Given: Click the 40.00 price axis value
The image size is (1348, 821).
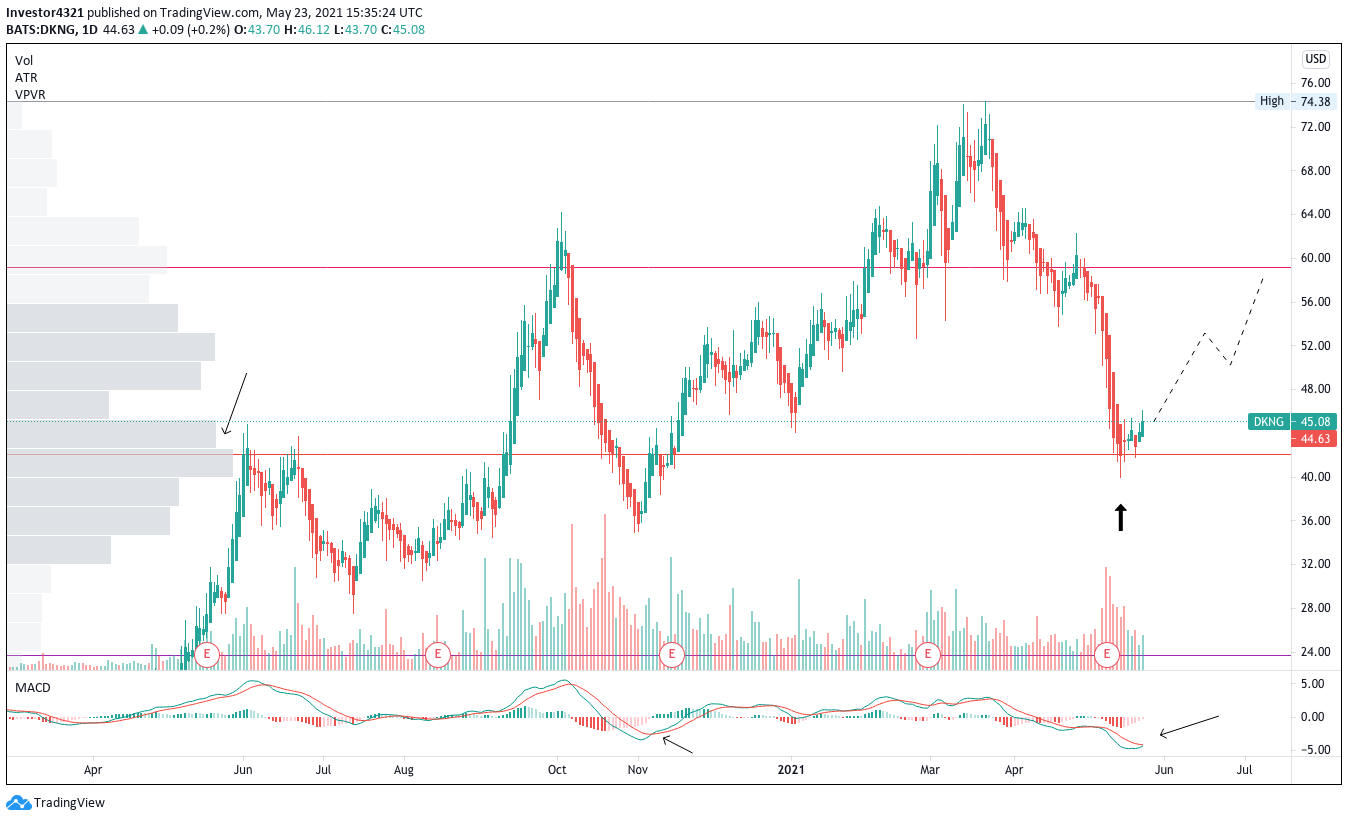Looking at the screenshot, I should [x=1315, y=477].
